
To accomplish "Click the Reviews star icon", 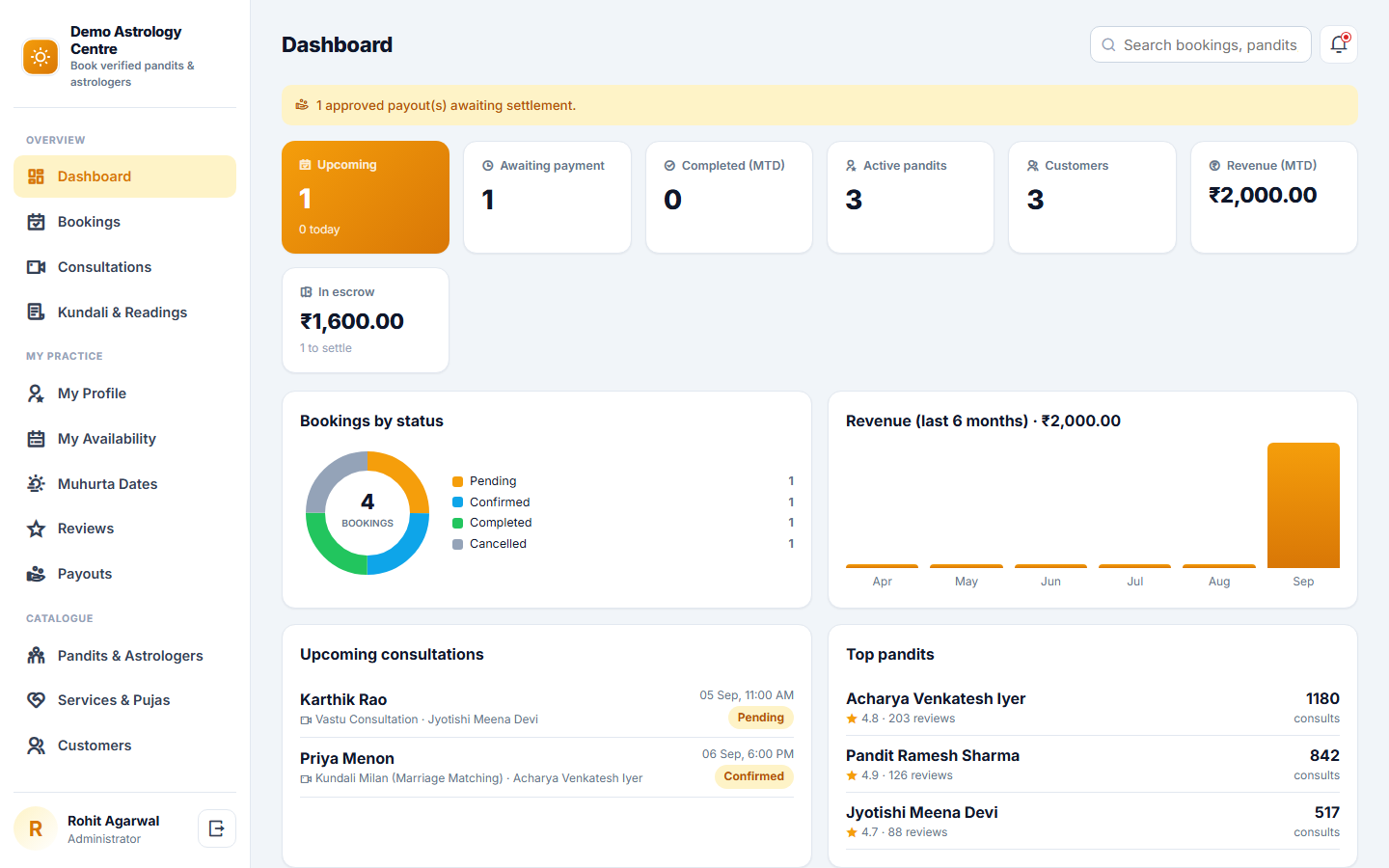I will coord(36,529).
